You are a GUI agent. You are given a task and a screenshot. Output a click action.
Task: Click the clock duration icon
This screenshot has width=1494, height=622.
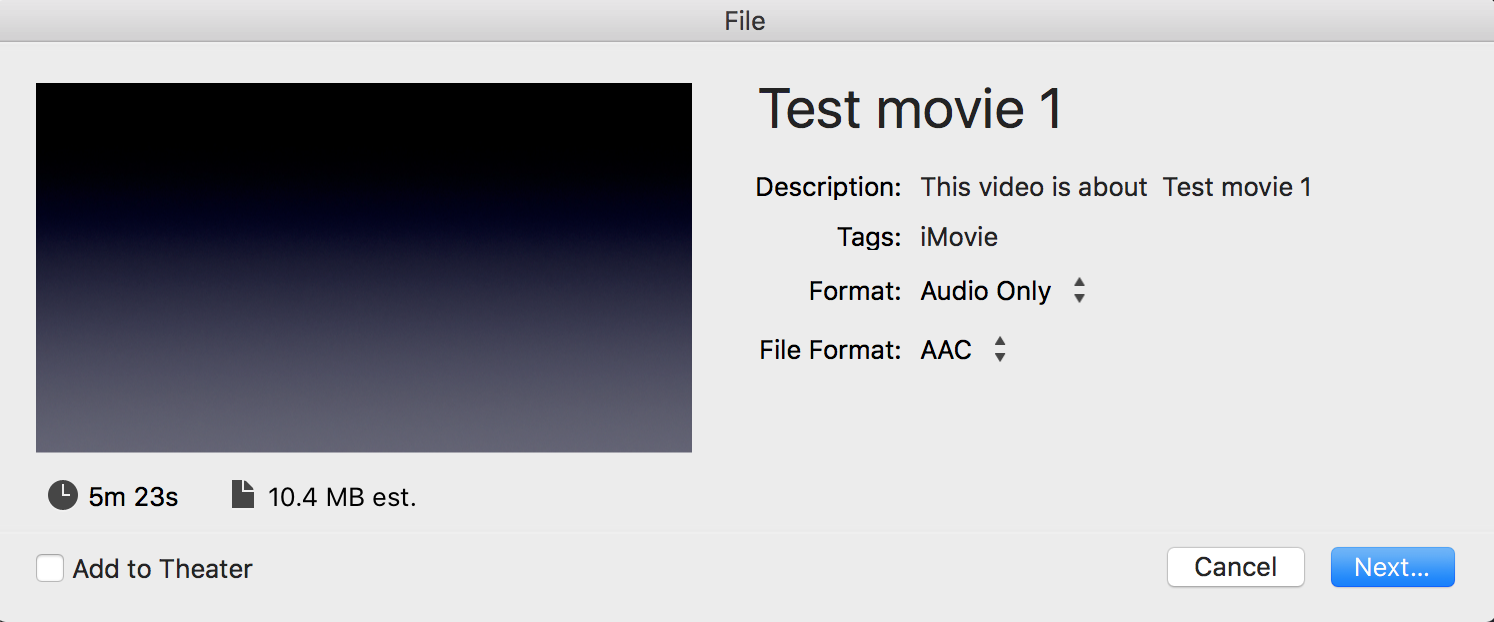click(x=62, y=495)
